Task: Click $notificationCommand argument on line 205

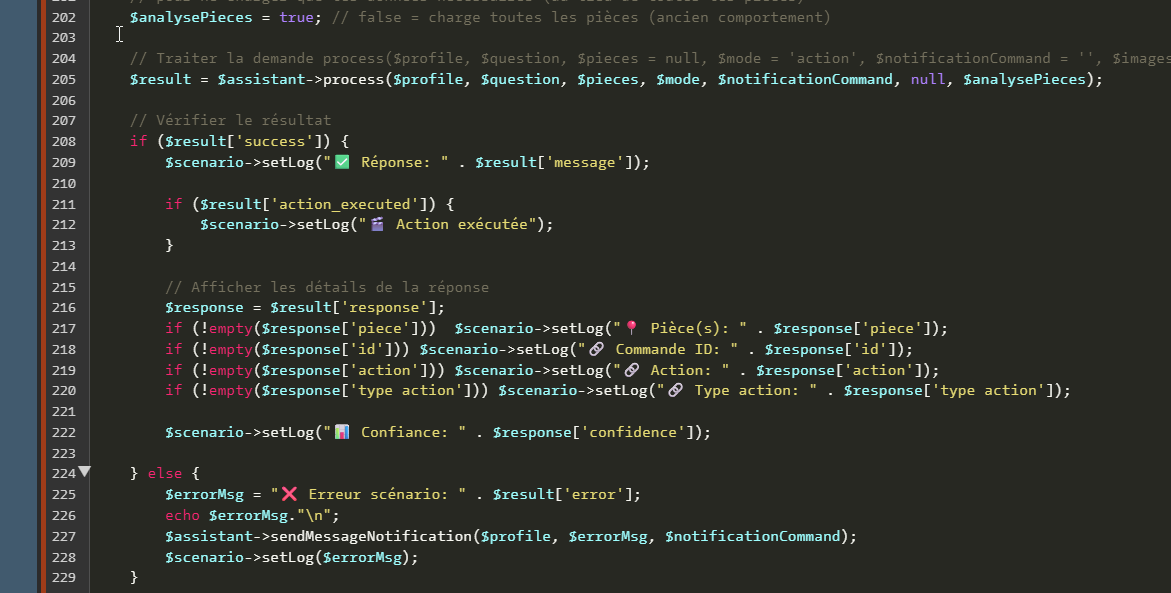Action: click(x=805, y=79)
